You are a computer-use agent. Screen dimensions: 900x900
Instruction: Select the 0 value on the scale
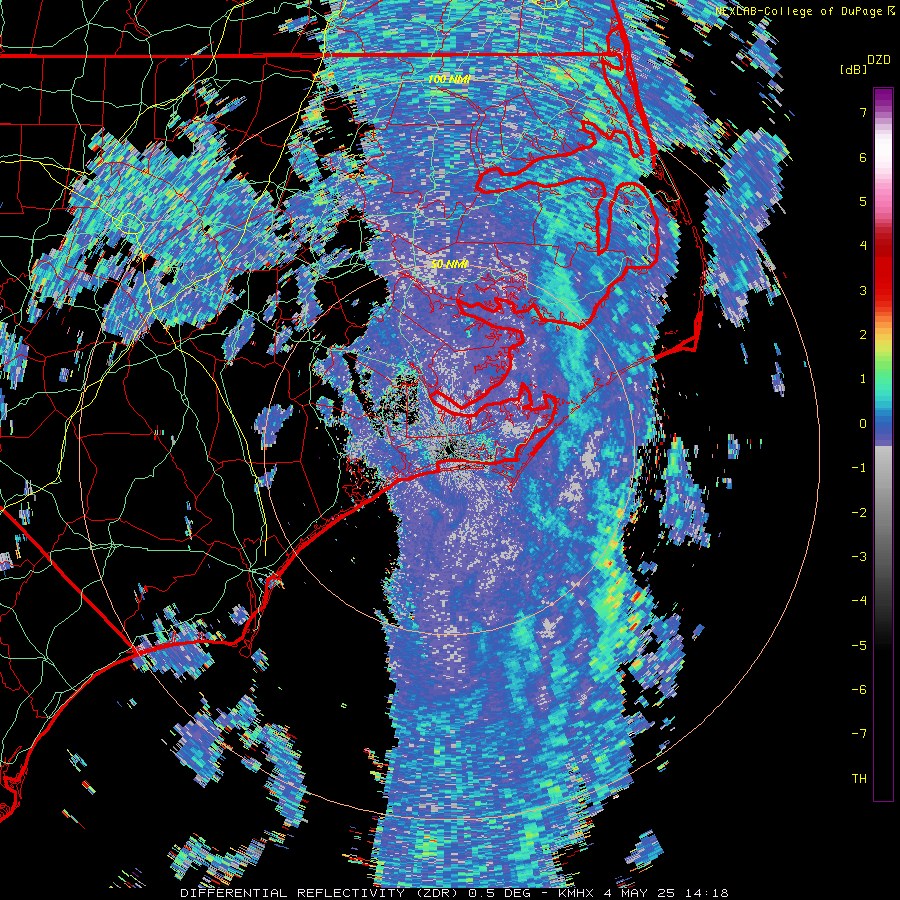[863, 424]
